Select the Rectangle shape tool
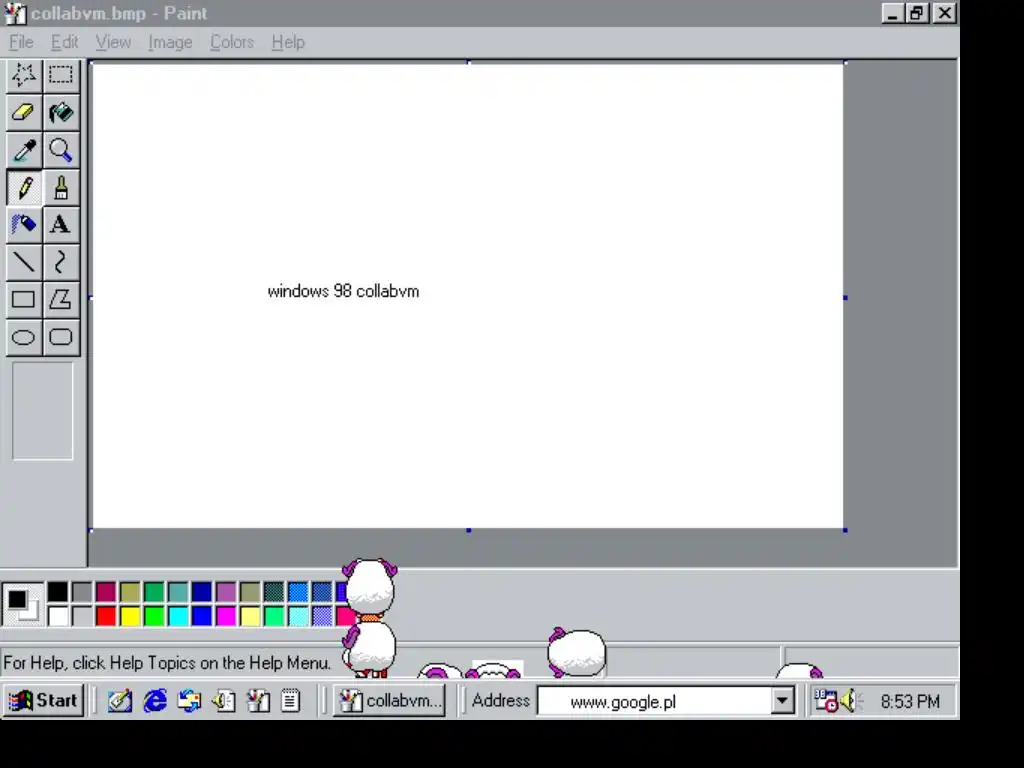This screenshot has height=768, width=1024. point(24,300)
